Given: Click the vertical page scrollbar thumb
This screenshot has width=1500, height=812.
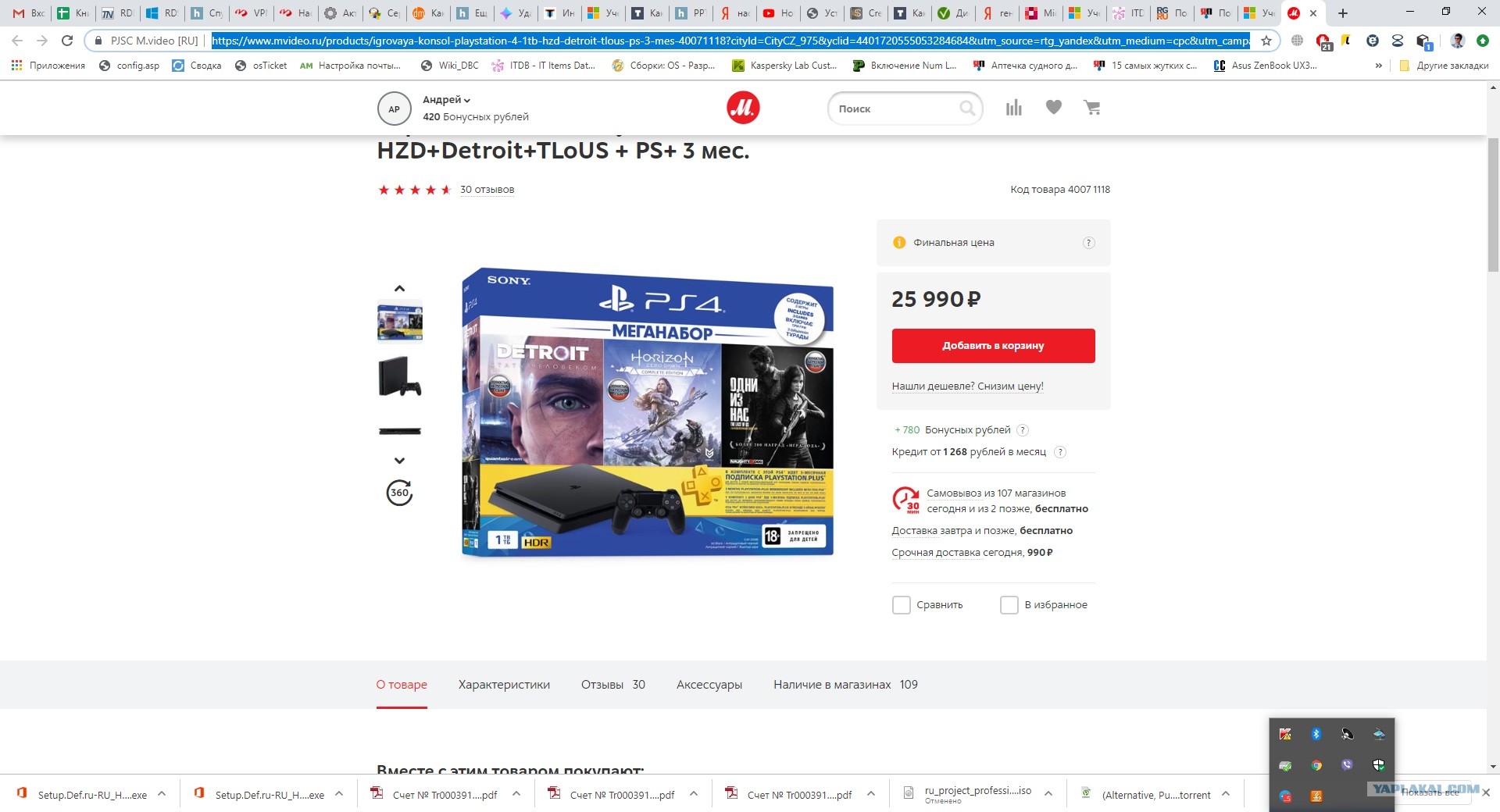Looking at the screenshot, I should click(x=1493, y=205).
